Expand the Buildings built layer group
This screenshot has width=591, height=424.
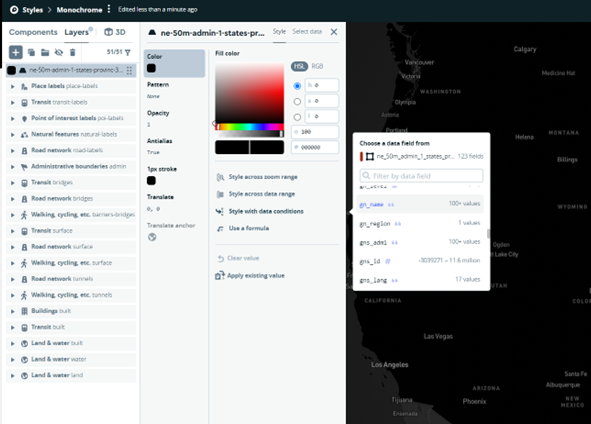[12, 311]
